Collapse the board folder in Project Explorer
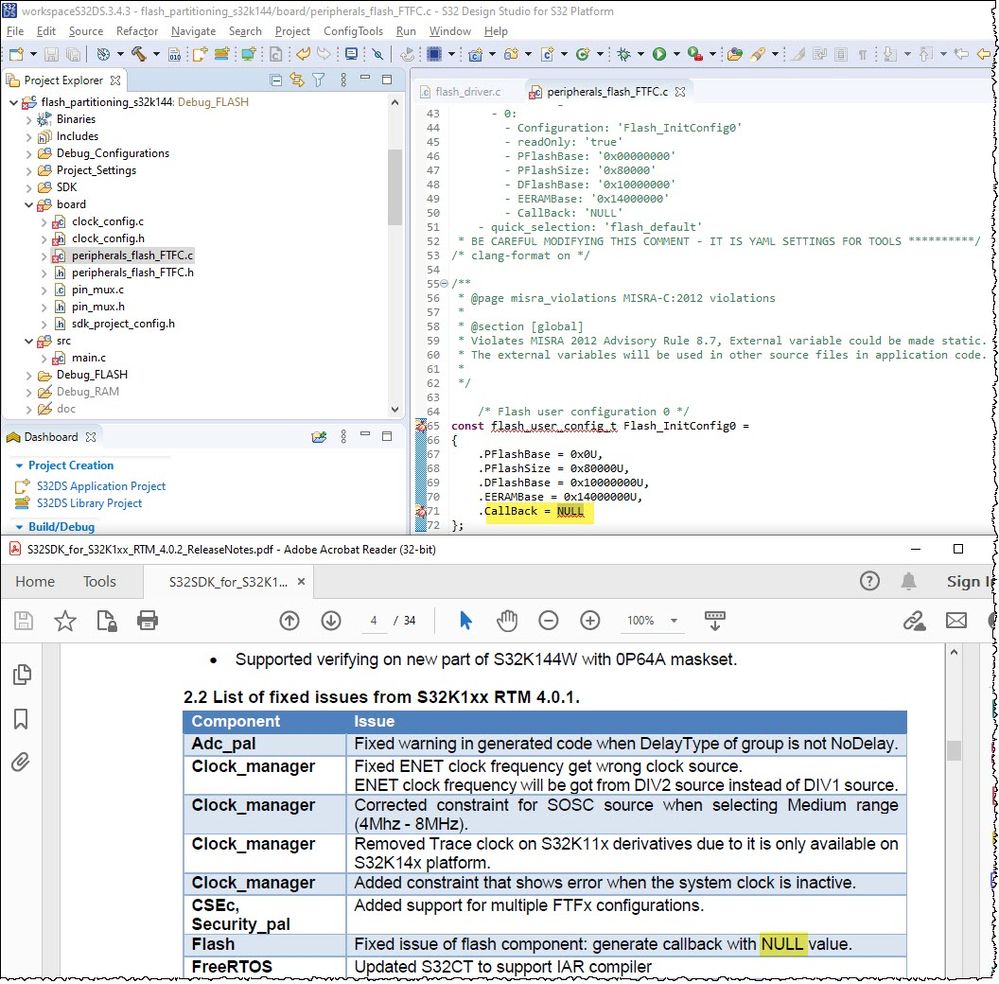999x984 pixels. click(28, 204)
